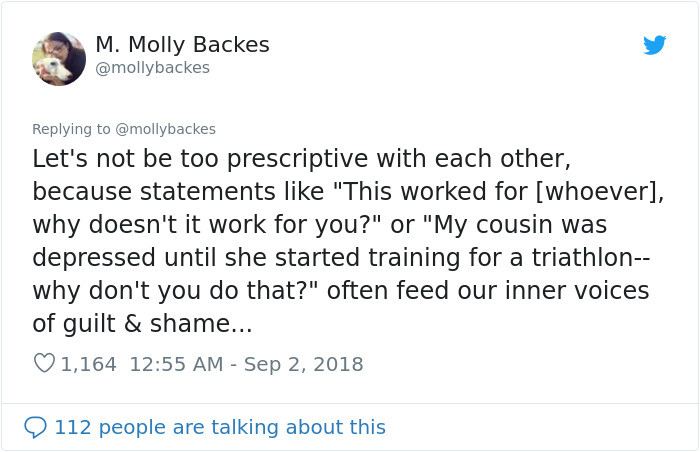This screenshot has height=452, width=700.
Task: Click the 1,164 likes count
Action: coord(88,364)
